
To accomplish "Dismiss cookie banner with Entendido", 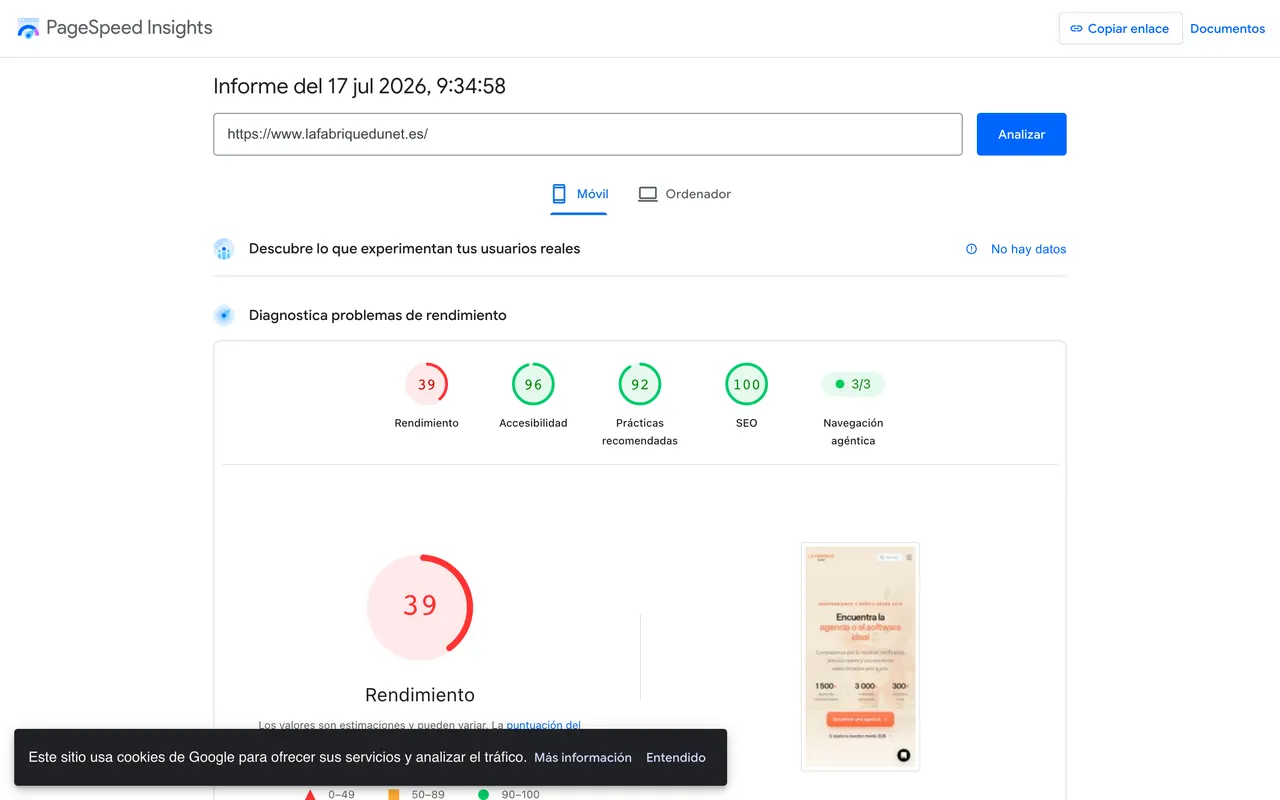I will point(676,758).
